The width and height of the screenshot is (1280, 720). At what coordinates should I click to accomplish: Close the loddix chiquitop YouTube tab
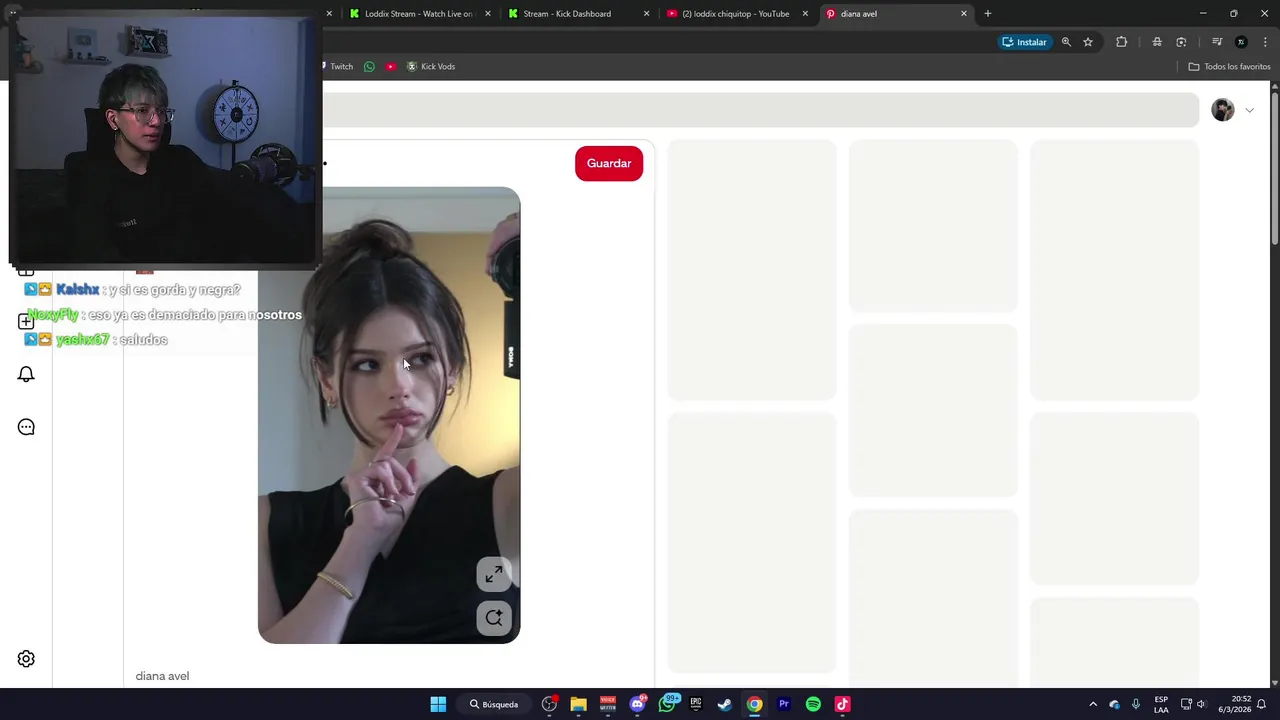pos(805,14)
